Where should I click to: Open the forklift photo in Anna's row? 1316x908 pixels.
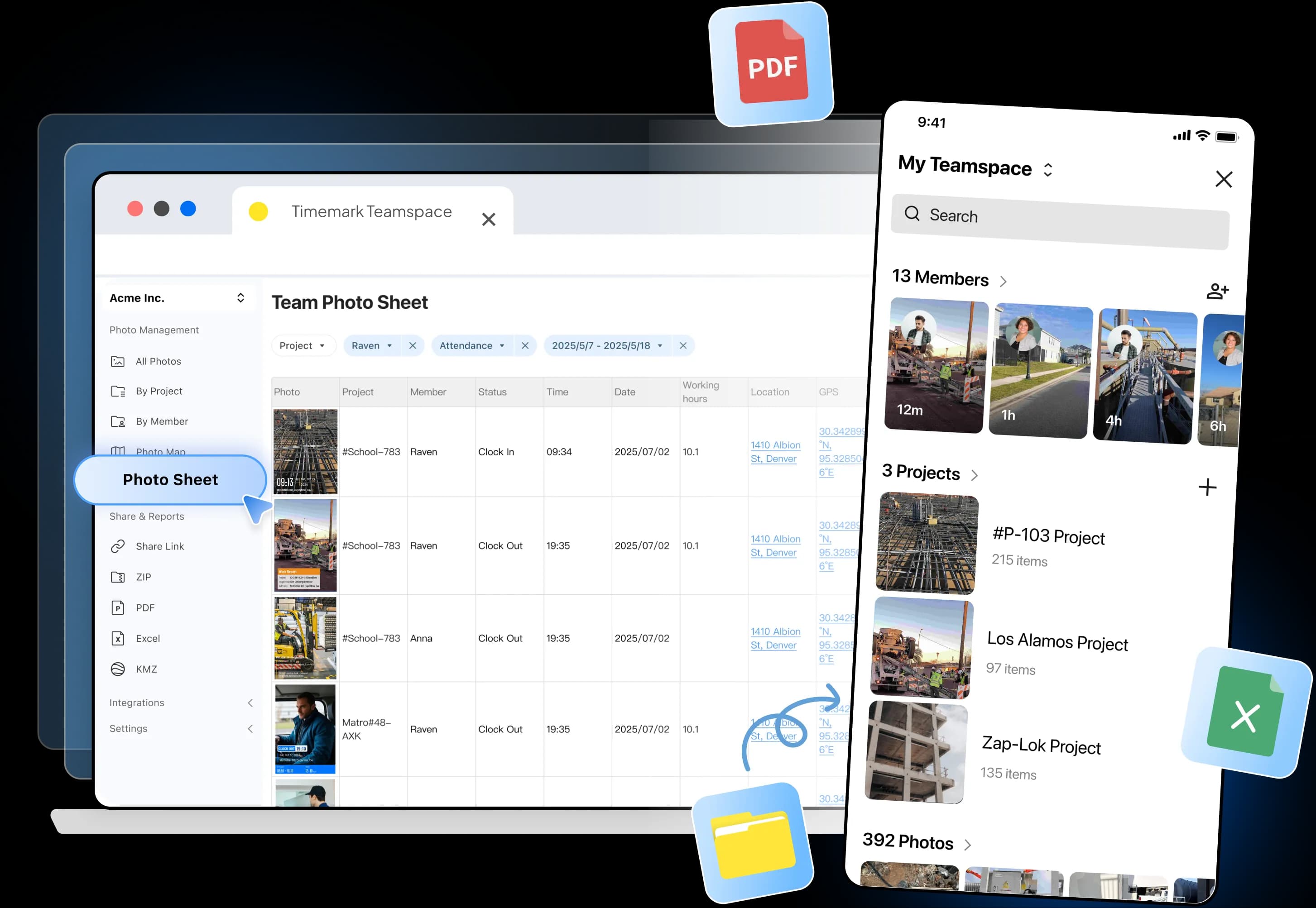(305, 638)
